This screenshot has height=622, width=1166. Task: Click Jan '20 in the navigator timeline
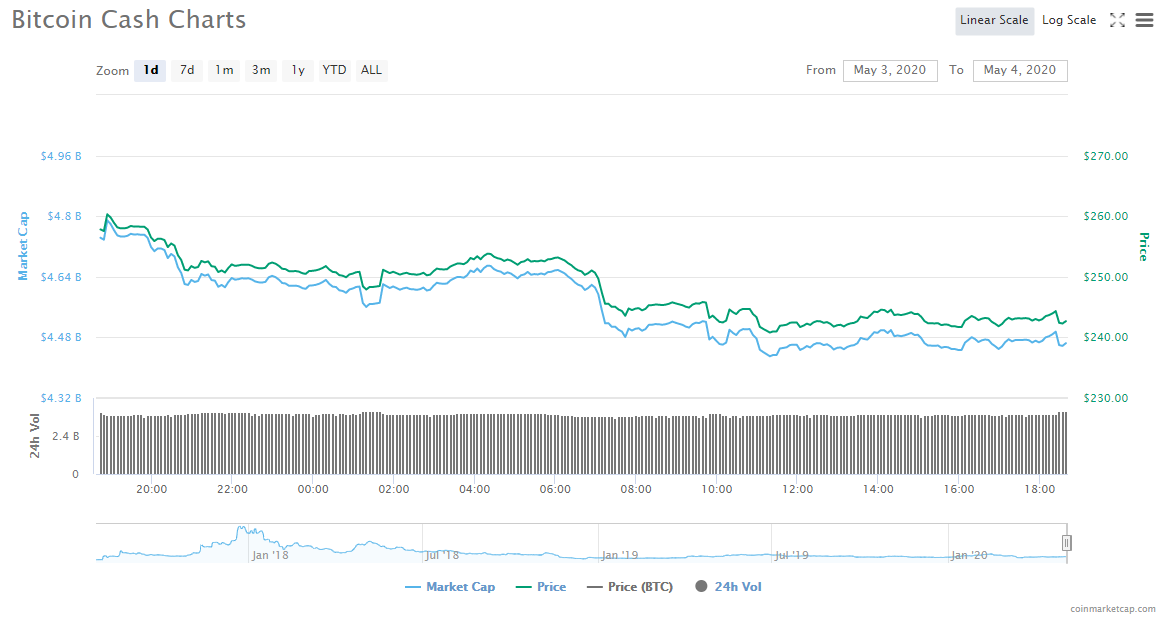coord(970,555)
